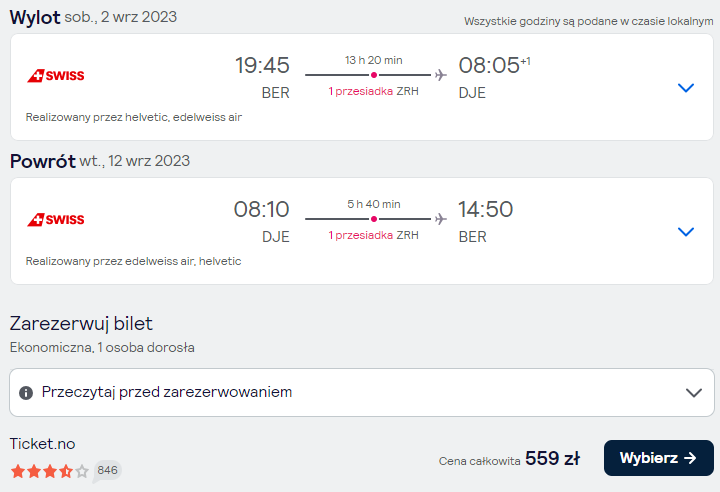Screen dimensions: 720x492
Task: Expand the Przeczytaj przed zarezerwowaniem section
Action: tap(362, 392)
